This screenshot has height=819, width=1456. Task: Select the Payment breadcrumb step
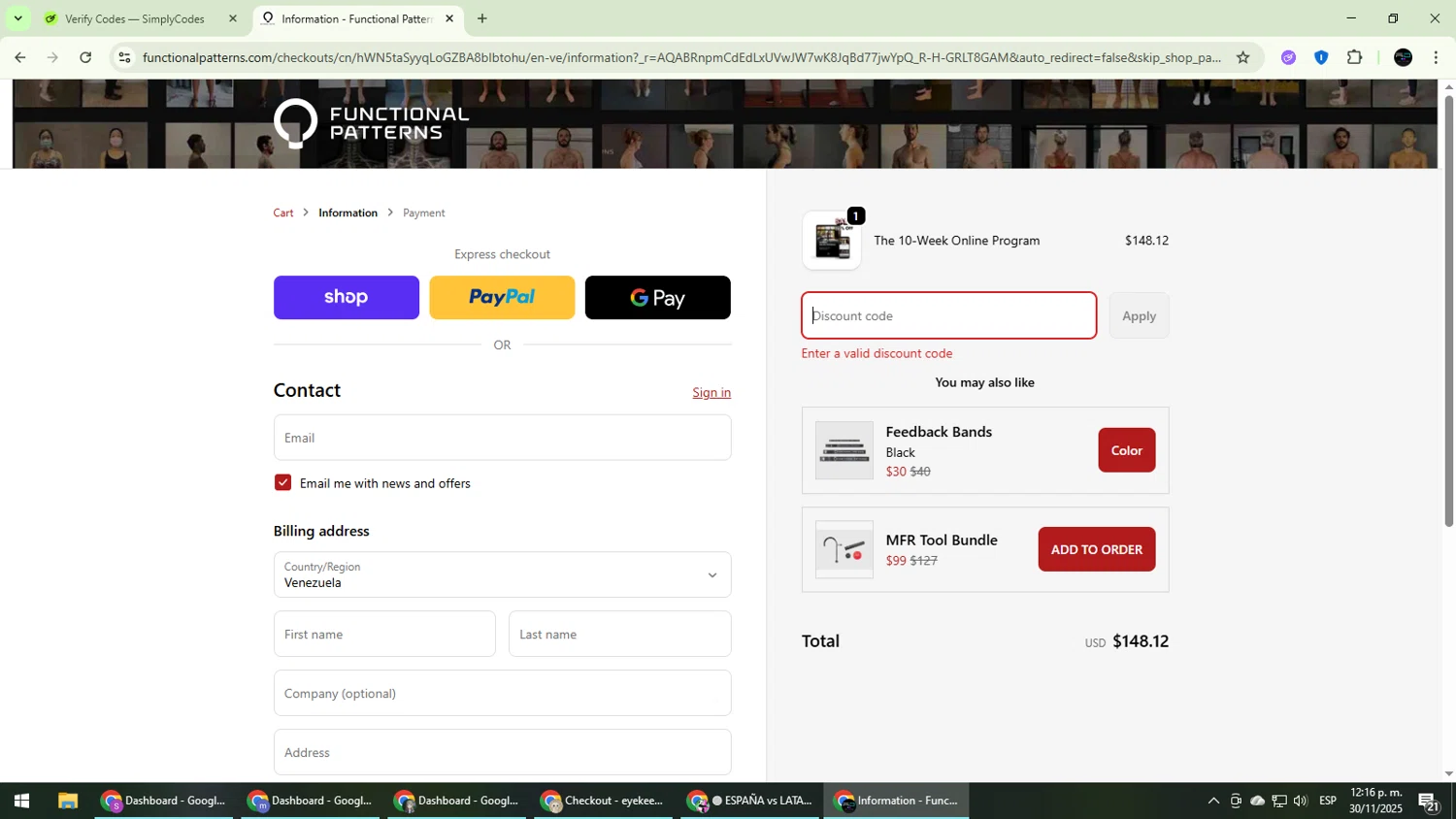click(424, 213)
